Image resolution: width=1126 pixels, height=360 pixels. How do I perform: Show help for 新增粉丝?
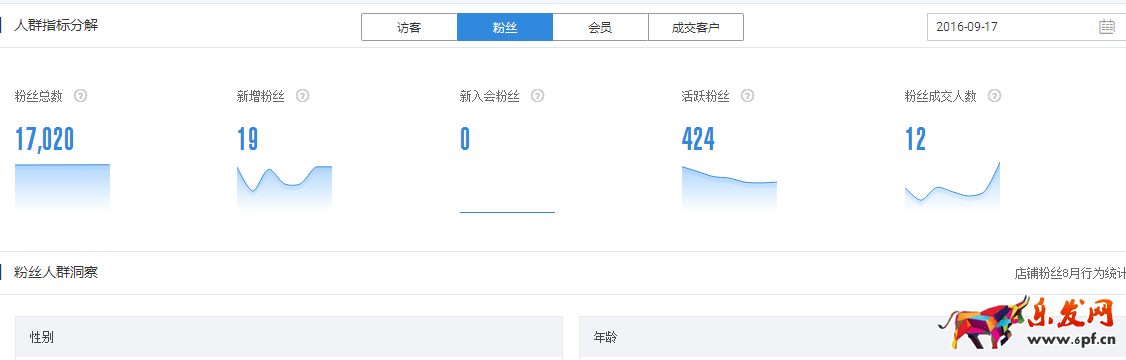click(x=302, y=96)
